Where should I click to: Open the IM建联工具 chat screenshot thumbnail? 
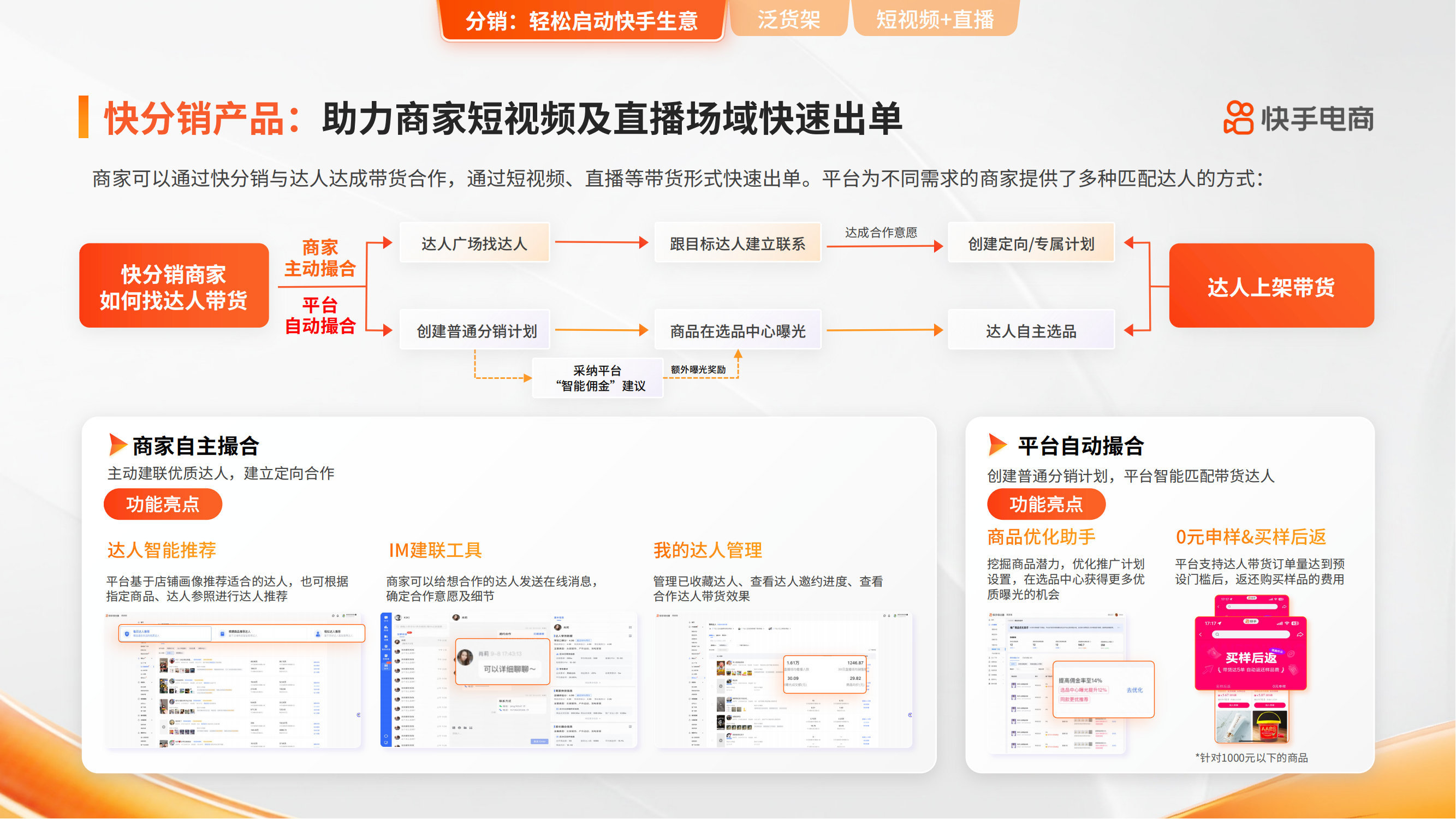coord(509,680)
